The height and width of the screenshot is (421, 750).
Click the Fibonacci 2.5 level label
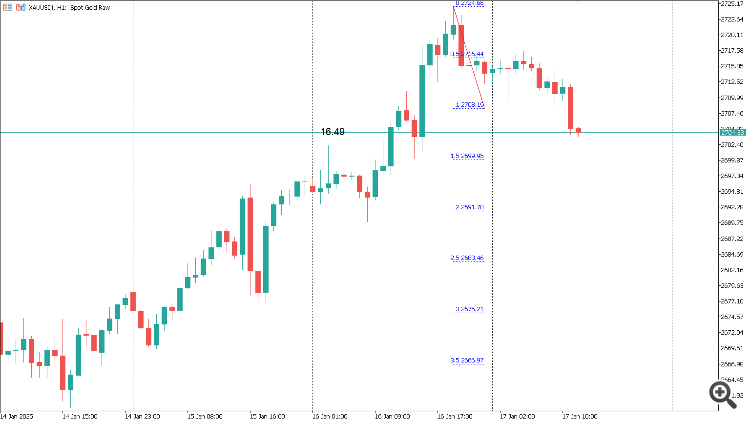(467, 258)
